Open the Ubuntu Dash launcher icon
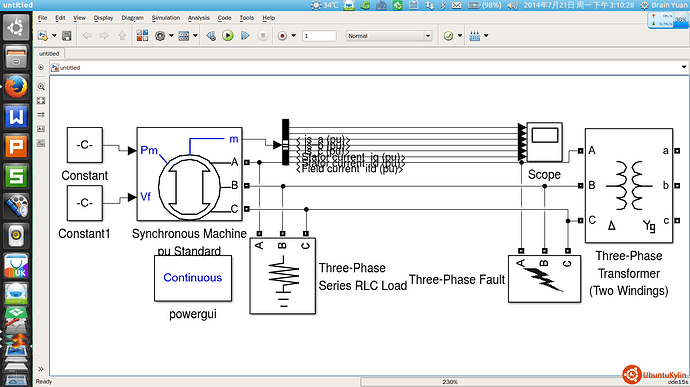This screenshot has height=387, width=690. point(16,27)
